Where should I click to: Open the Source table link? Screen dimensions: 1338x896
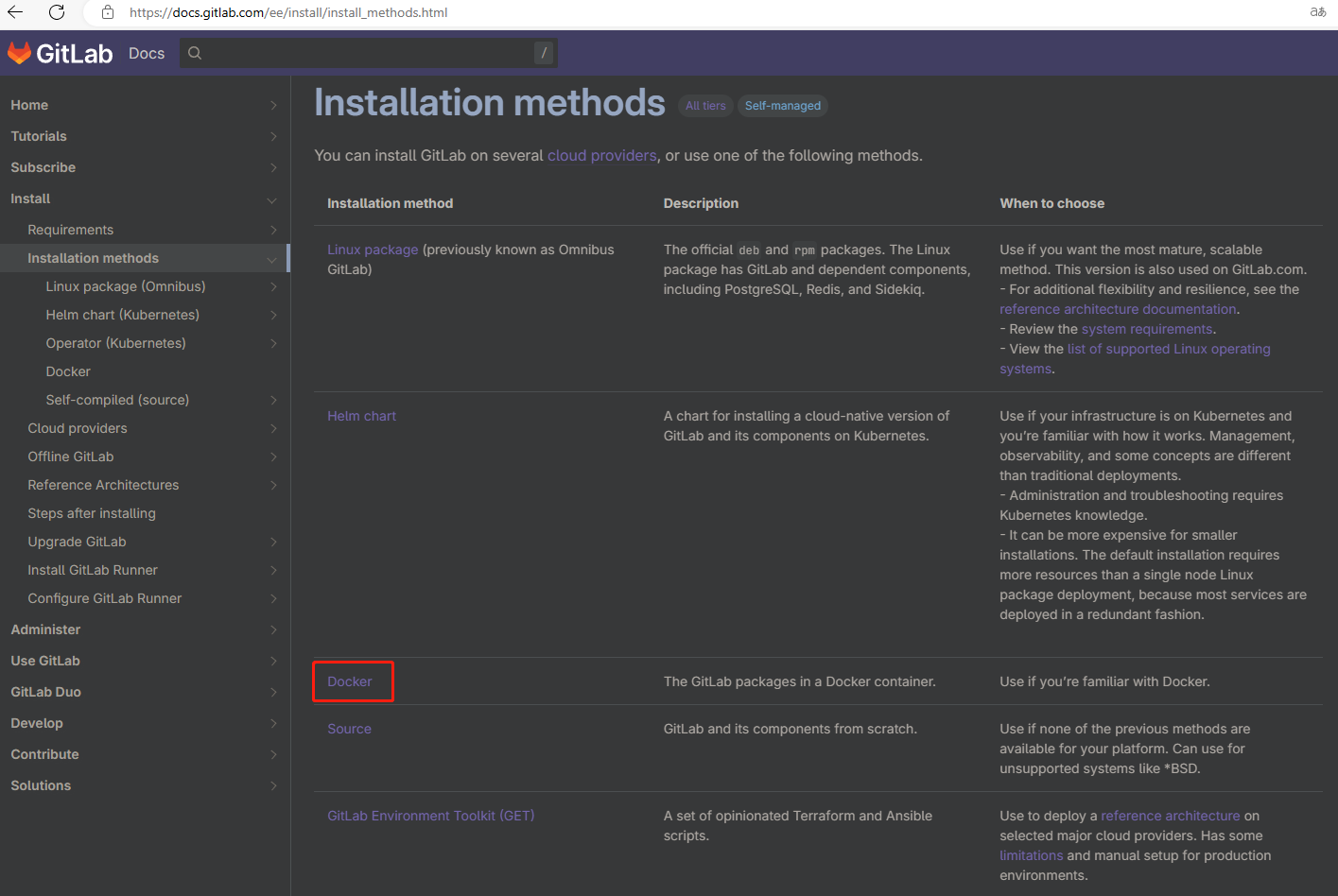[349, 729]
